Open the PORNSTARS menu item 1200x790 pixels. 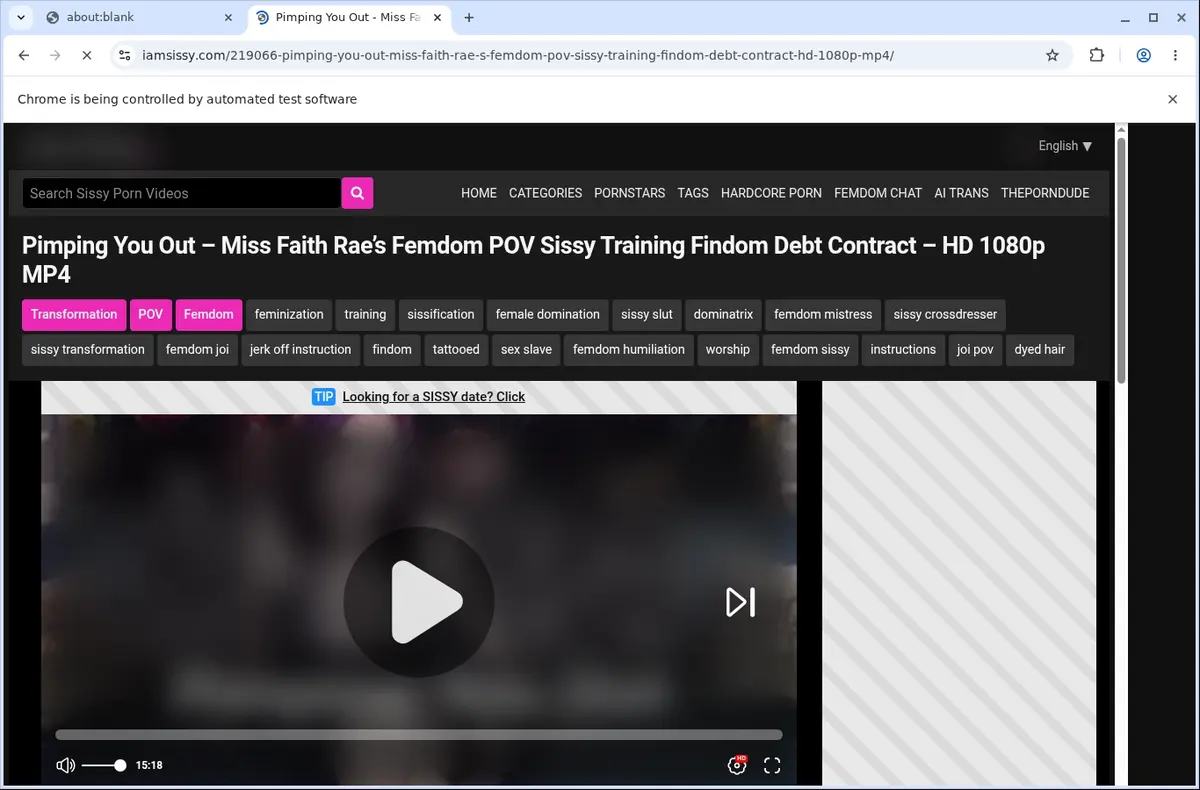tap(629, 193)
